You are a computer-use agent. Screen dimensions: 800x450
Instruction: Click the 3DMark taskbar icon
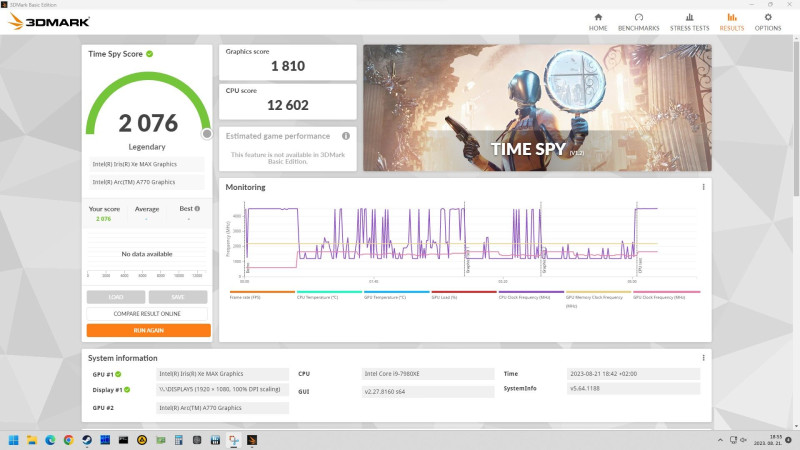[x=252, y=440]
